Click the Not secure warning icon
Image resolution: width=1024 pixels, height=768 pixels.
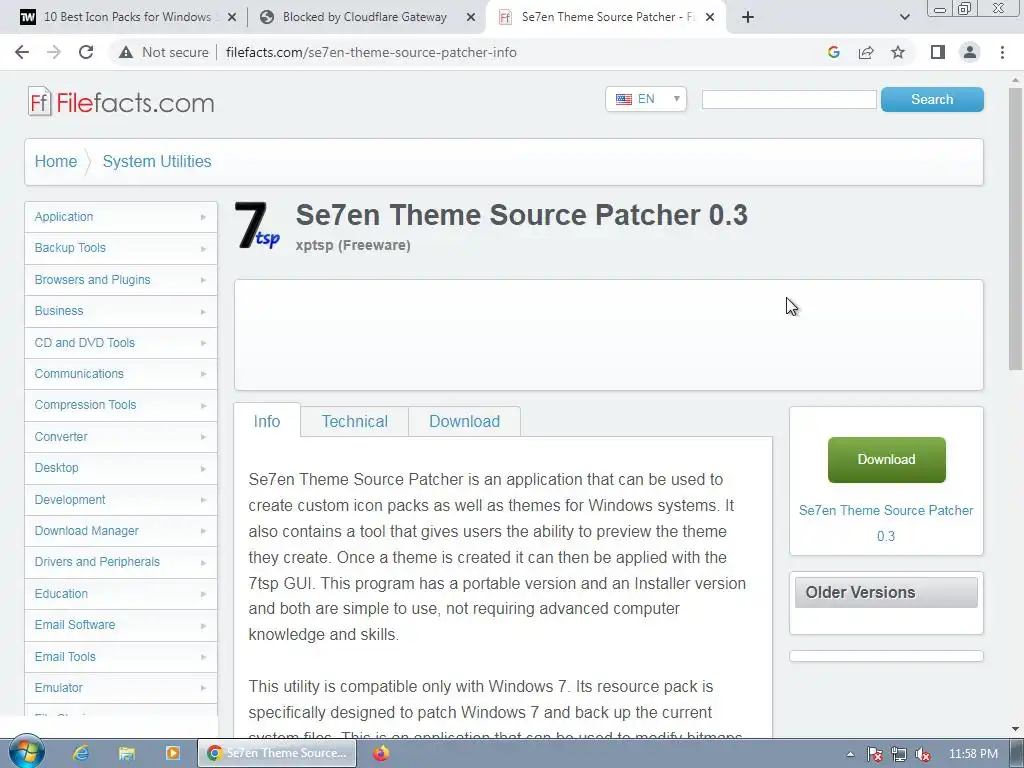[x=126, y=52]
